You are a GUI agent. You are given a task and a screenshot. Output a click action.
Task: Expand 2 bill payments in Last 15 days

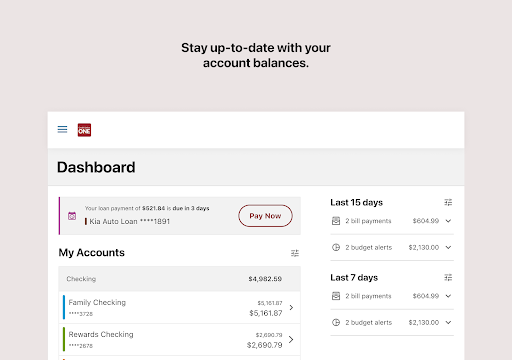(x=448, y=221)
